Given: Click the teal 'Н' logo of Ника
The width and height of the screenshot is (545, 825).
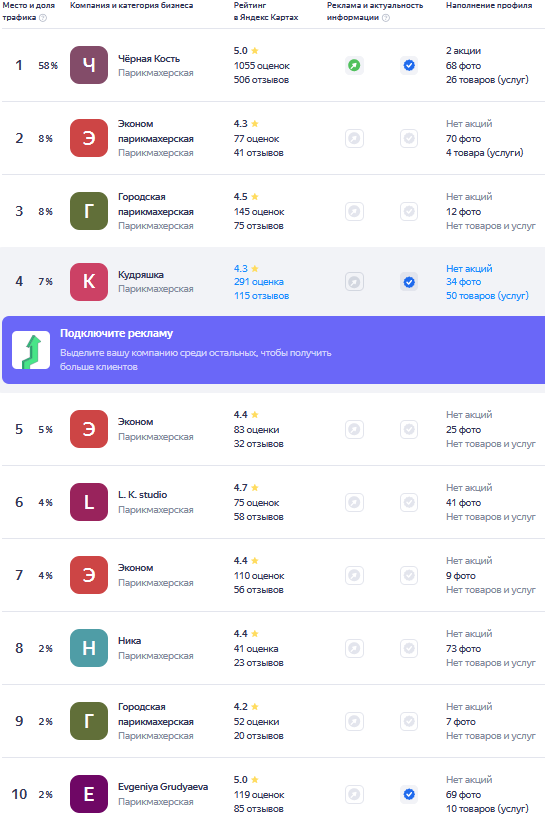Looking at the screenshot, I should click(x=89, y=648).
